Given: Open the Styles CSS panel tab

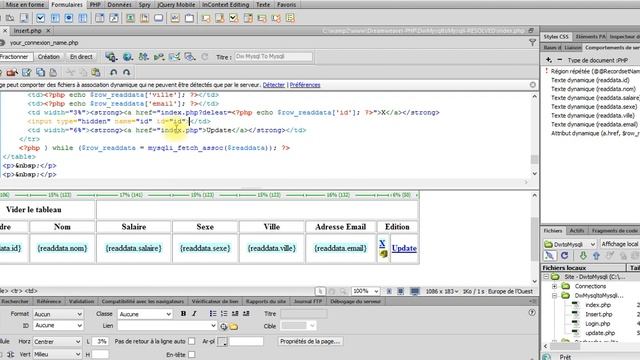Looking at the screenshot, I should coord(556,37).
